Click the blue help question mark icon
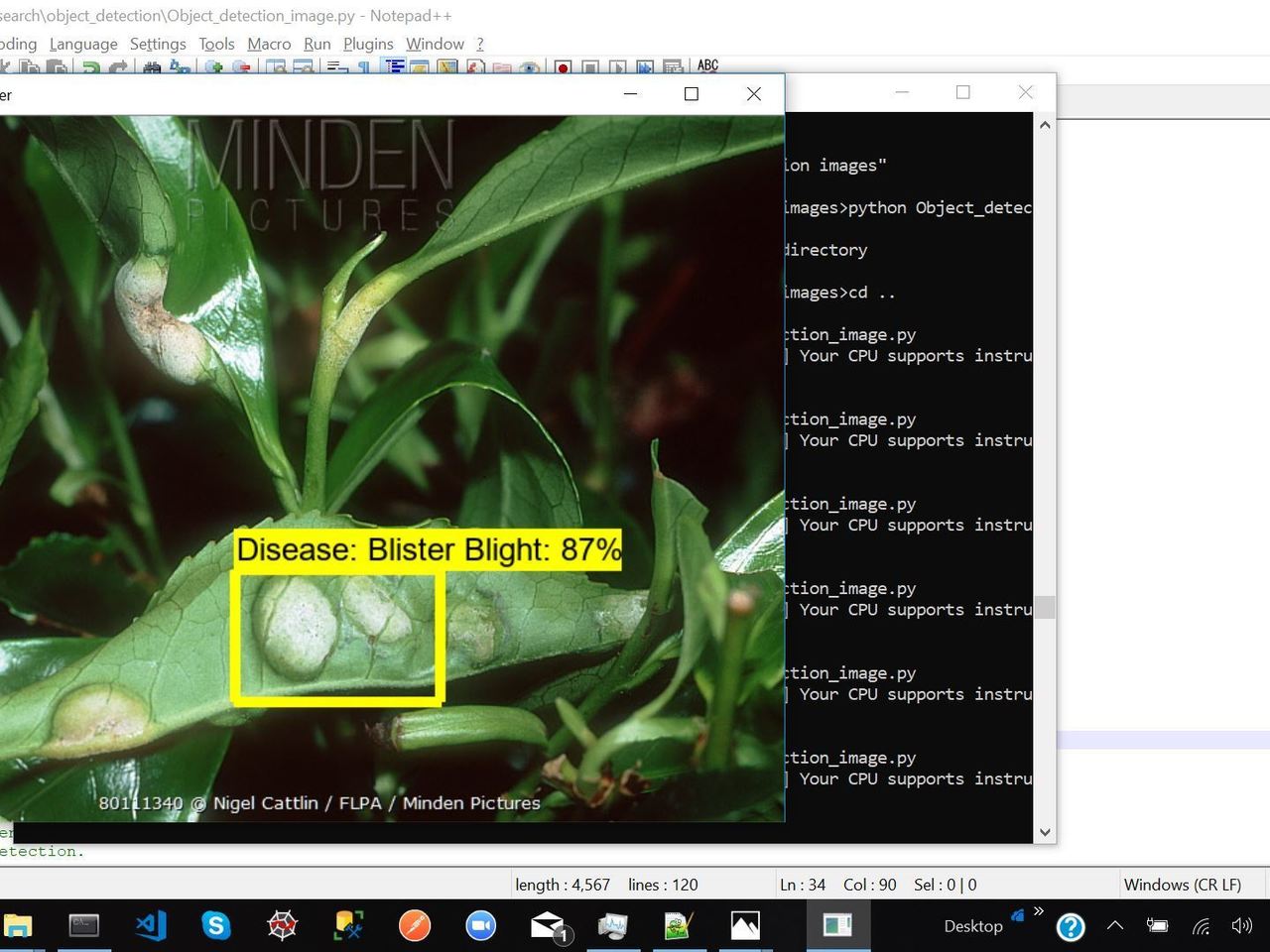Image resolution: width=1270 pixels, height=952 pixels. pyautogui.click(x=1071, y=927)
